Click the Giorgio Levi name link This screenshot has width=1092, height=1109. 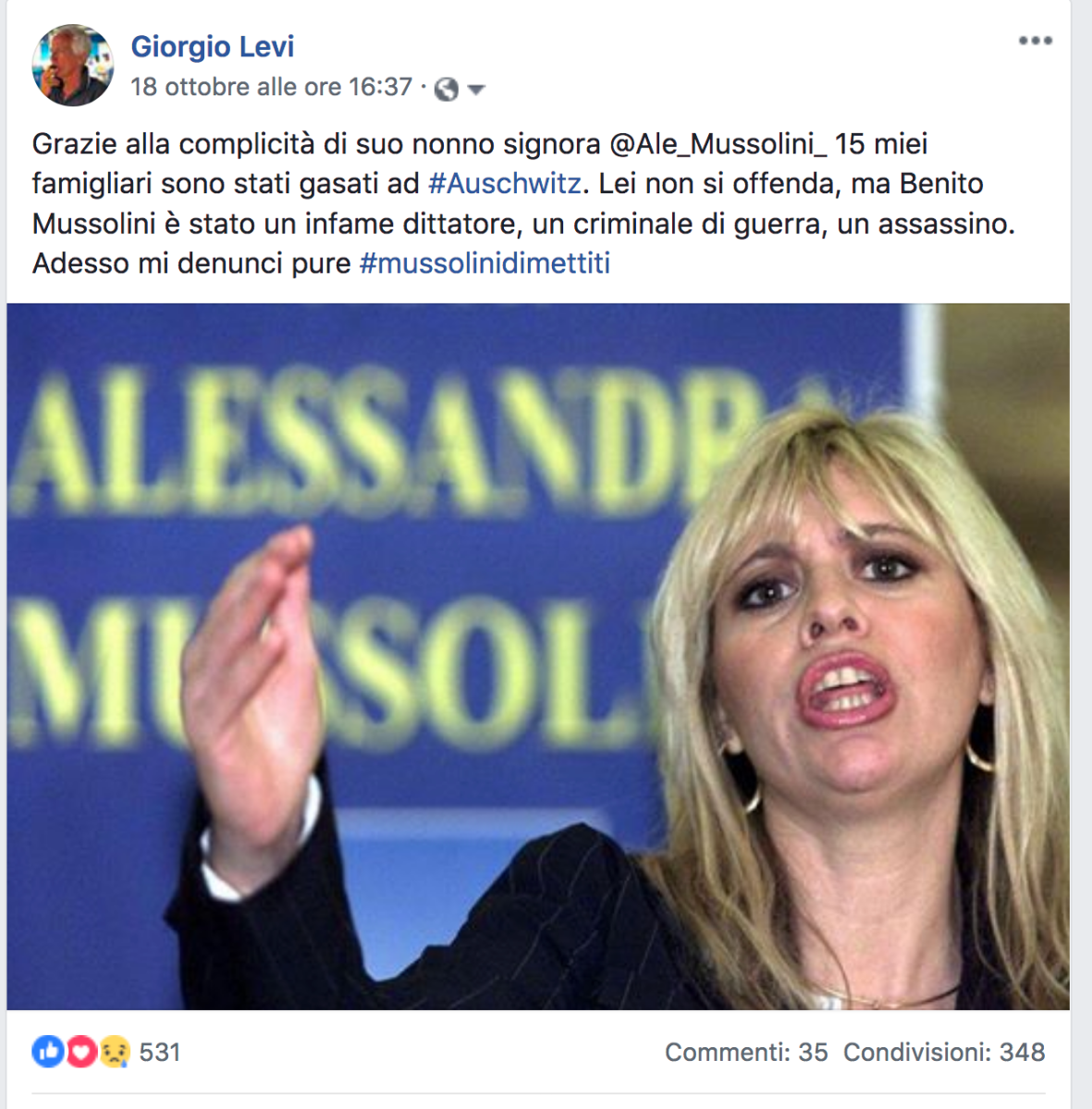click(x=212, y=46)
